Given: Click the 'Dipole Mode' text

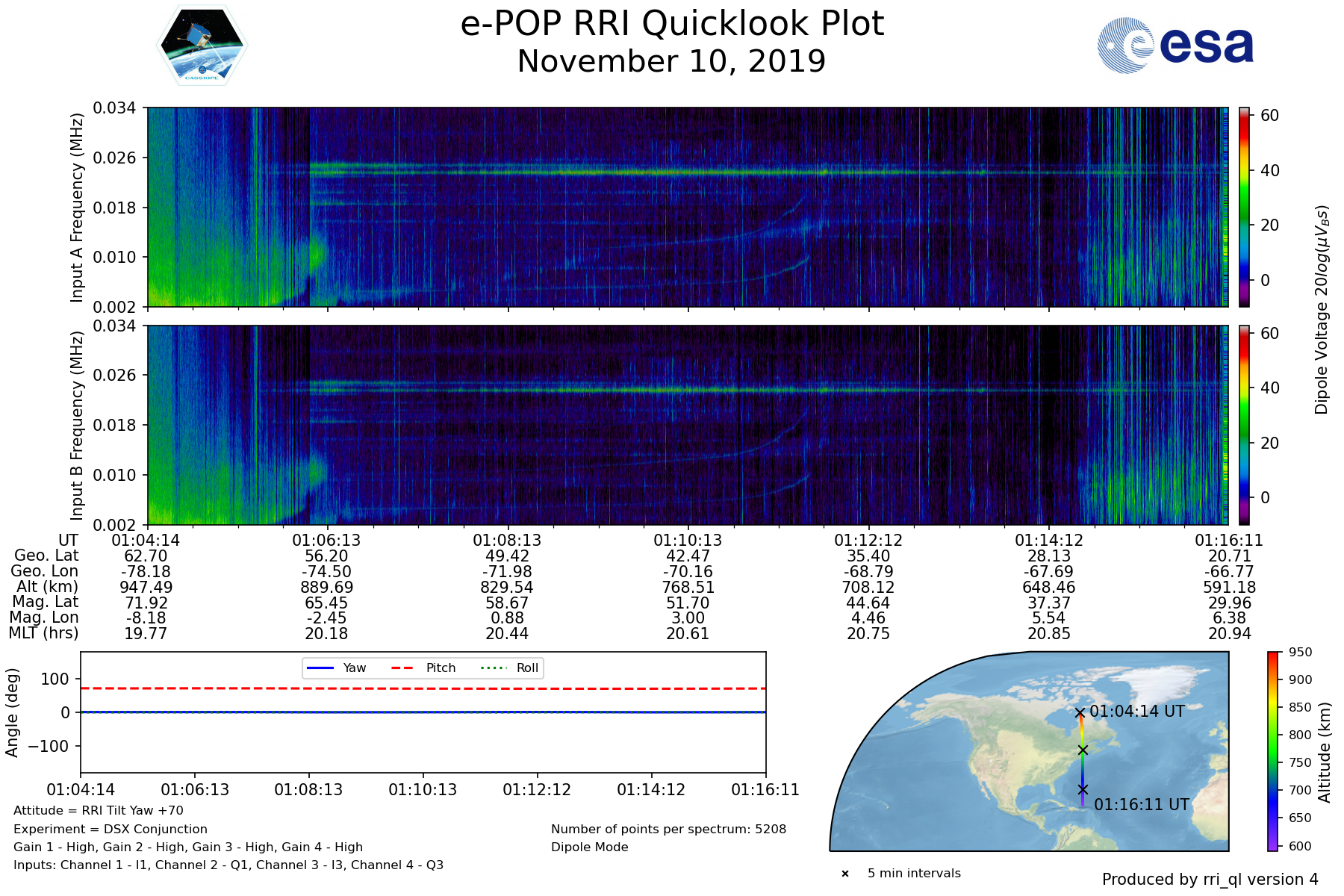Looking at the screenshot, I should [589, 847].
